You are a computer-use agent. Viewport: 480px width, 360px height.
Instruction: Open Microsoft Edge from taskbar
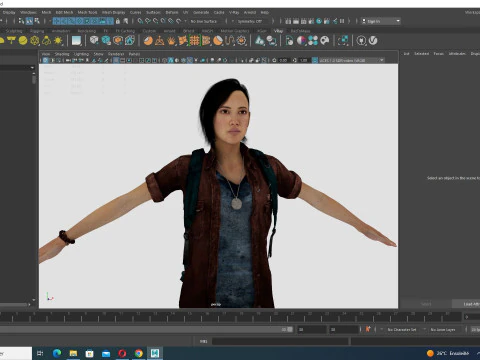pyautogui.click(x=57, y=353)
